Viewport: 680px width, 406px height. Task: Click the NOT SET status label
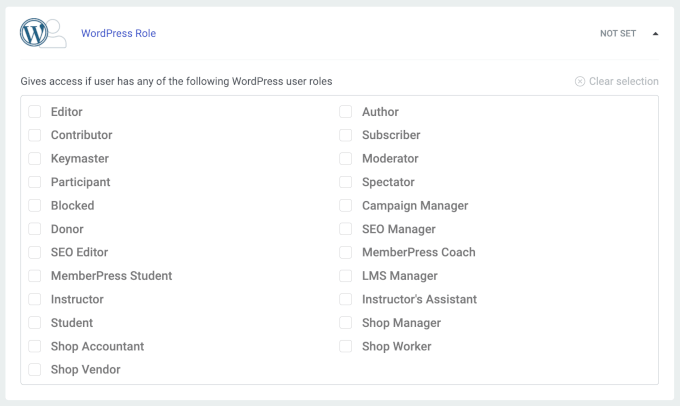point(618,34)
